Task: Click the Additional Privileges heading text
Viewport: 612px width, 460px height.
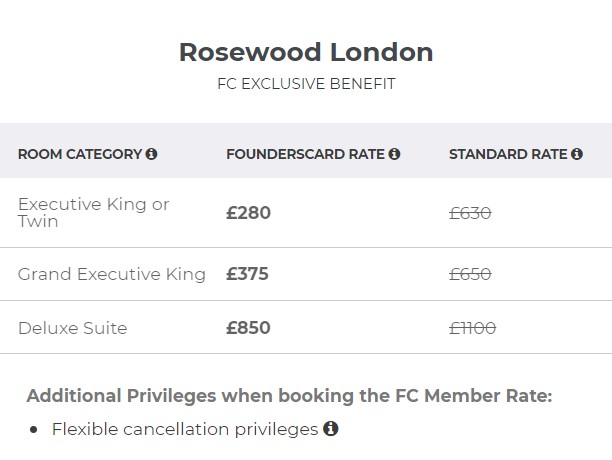Action: (x=289, y=396)
